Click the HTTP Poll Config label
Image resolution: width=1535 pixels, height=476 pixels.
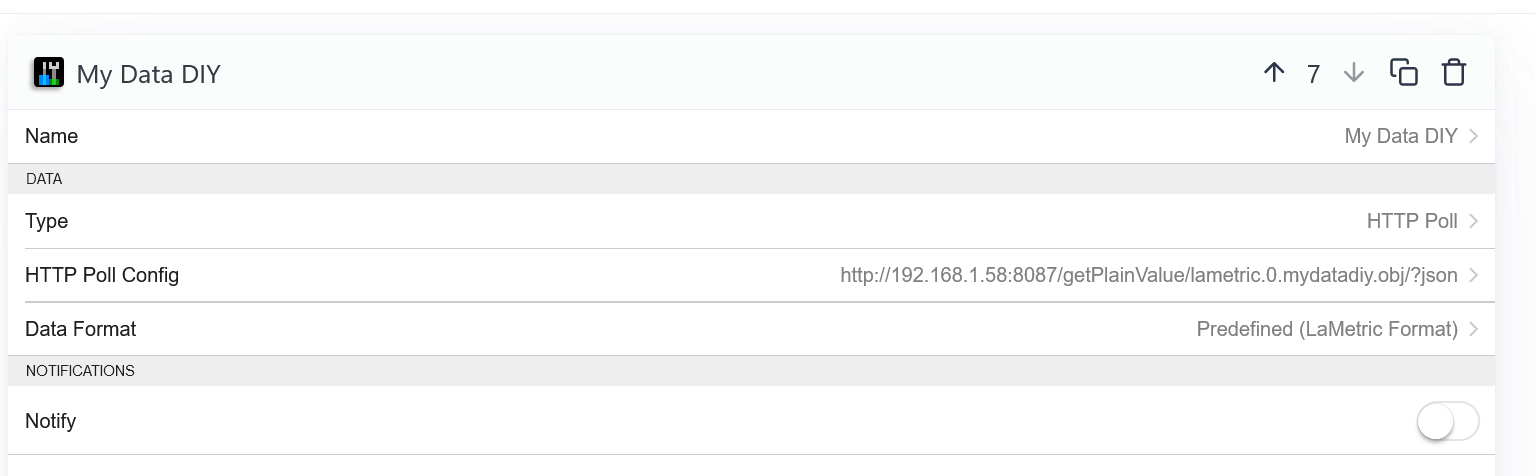102,275
